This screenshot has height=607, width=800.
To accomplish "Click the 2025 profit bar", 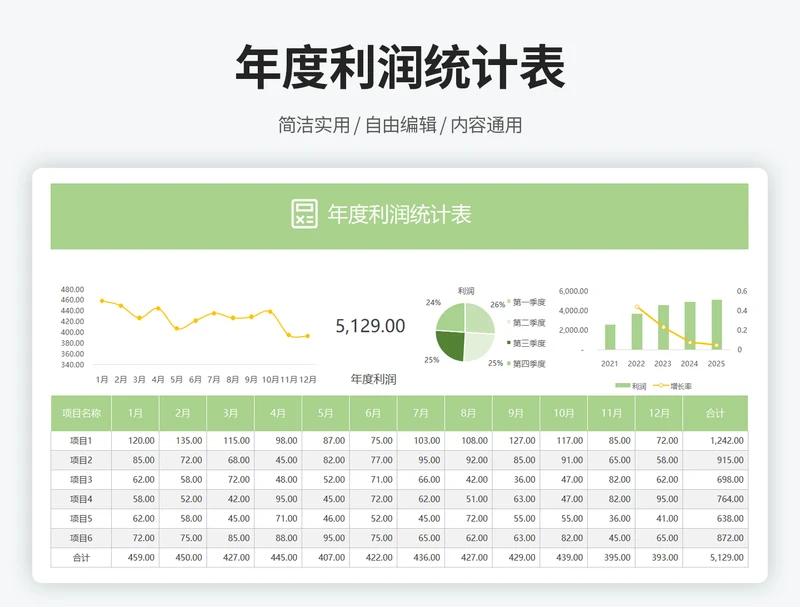I will [x=716, y=324].
